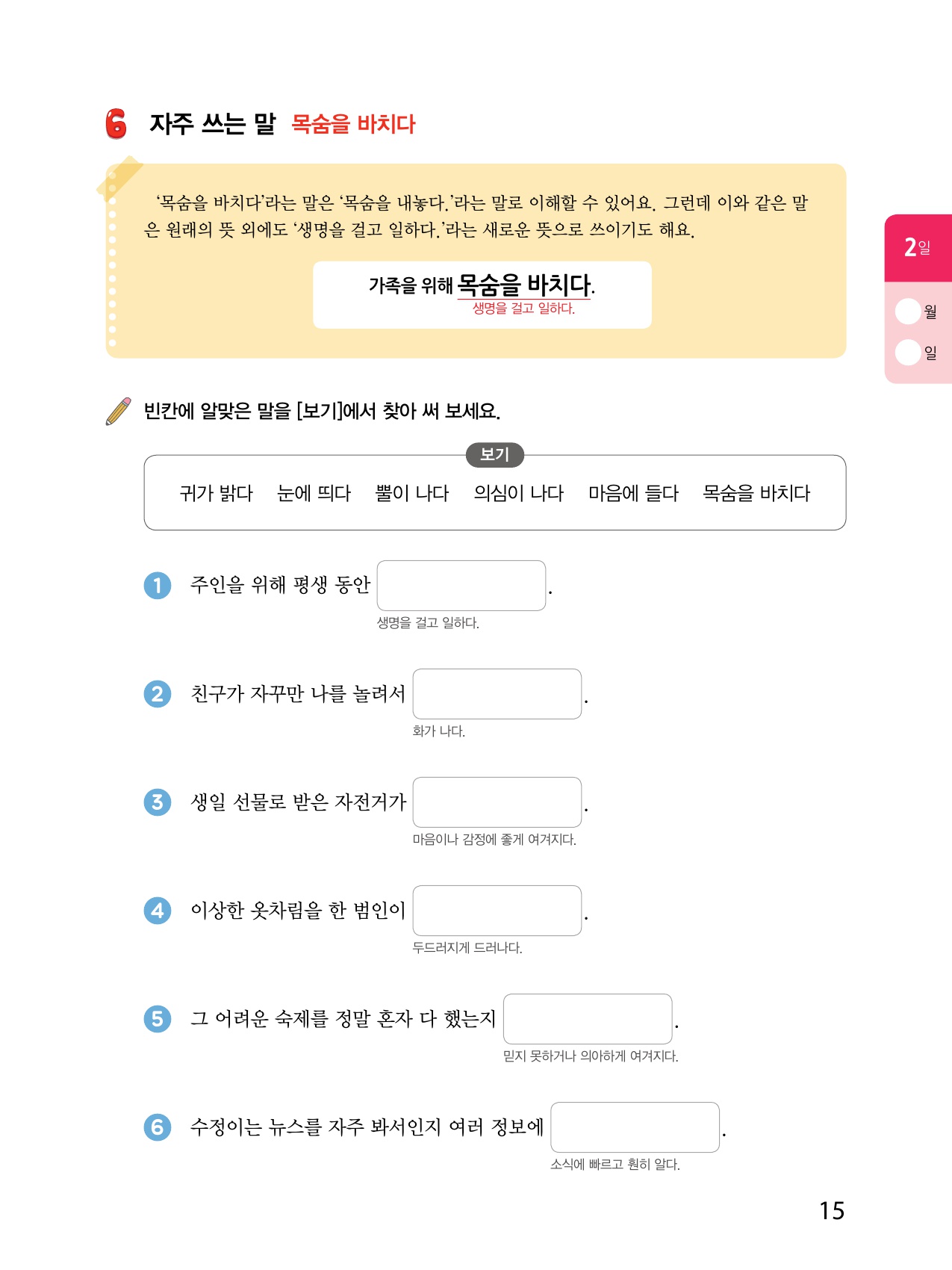Pick 목숨을 바치다 from the 보기 box
The width and height of the screenshot is (952, 1270).
tap(756, 493)
